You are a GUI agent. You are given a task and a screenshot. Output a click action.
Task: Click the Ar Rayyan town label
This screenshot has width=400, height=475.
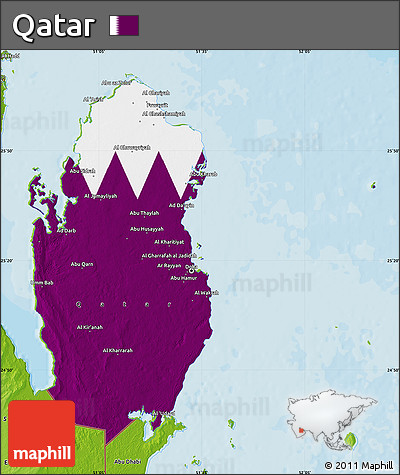[169, 266]
